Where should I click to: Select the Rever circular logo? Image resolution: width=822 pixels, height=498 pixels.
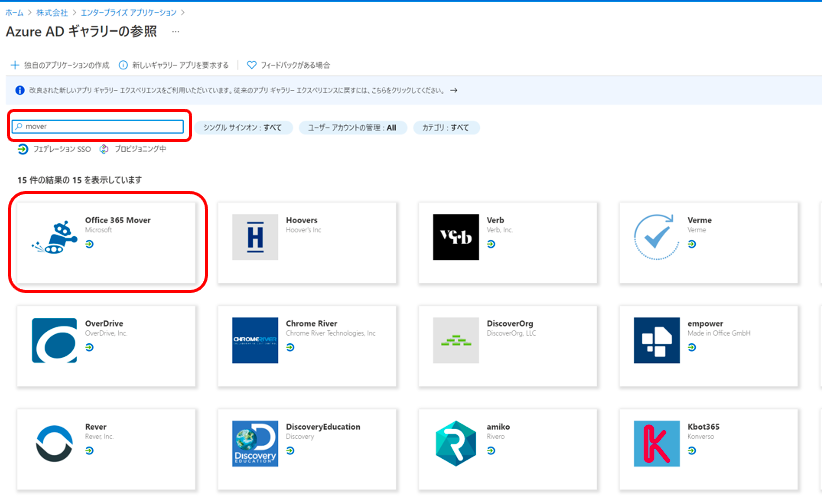click(55, 443)
